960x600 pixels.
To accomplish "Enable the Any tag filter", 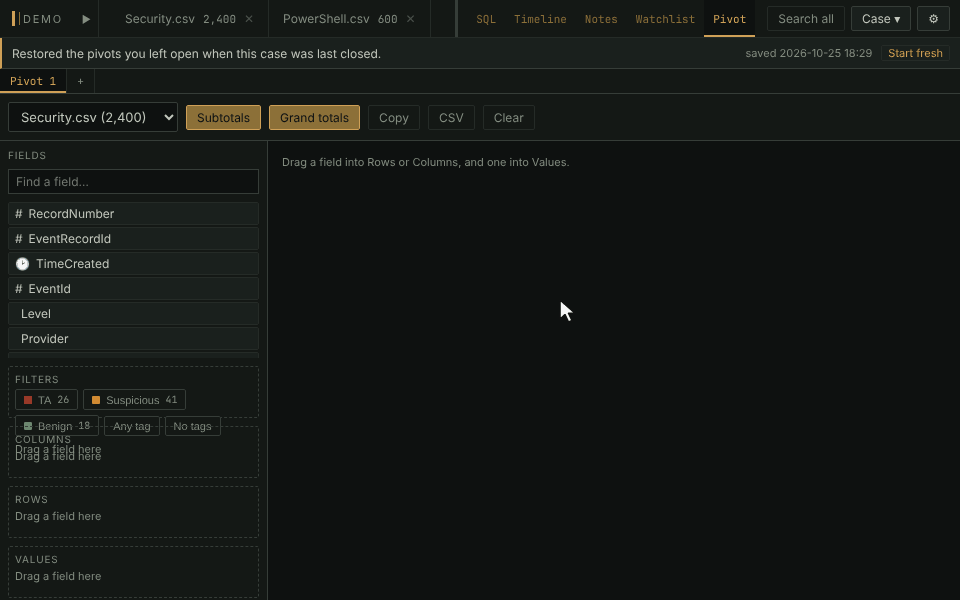I will tap(132, 426).
